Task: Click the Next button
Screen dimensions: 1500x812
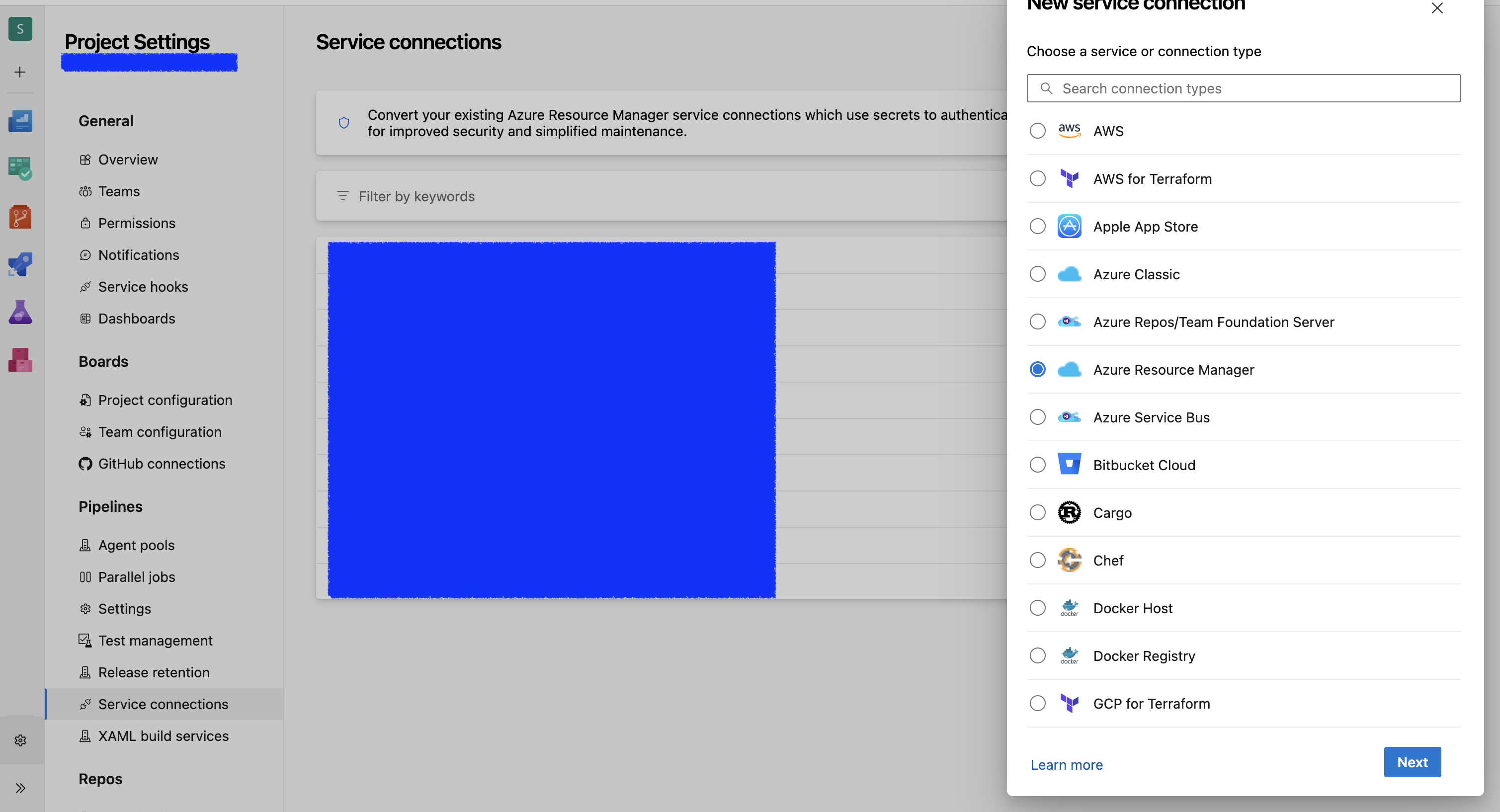Action: (x=1412, y=762)
